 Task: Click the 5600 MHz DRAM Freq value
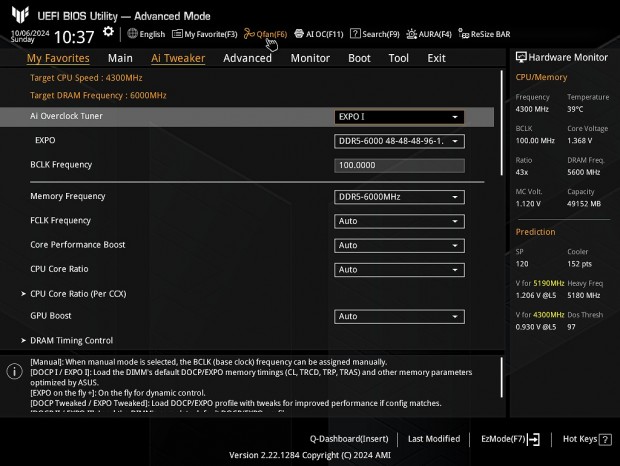tap(584, 172)
